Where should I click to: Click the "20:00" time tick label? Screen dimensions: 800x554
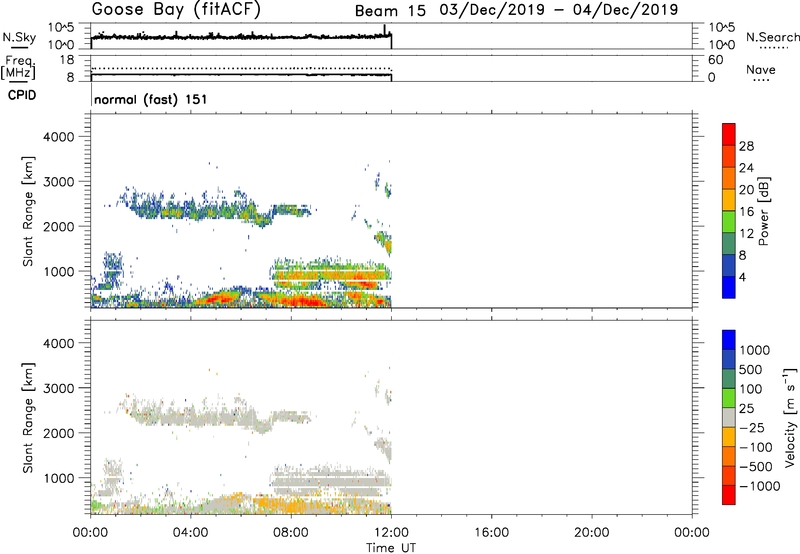pyautogui.click(x=592, y=533)
